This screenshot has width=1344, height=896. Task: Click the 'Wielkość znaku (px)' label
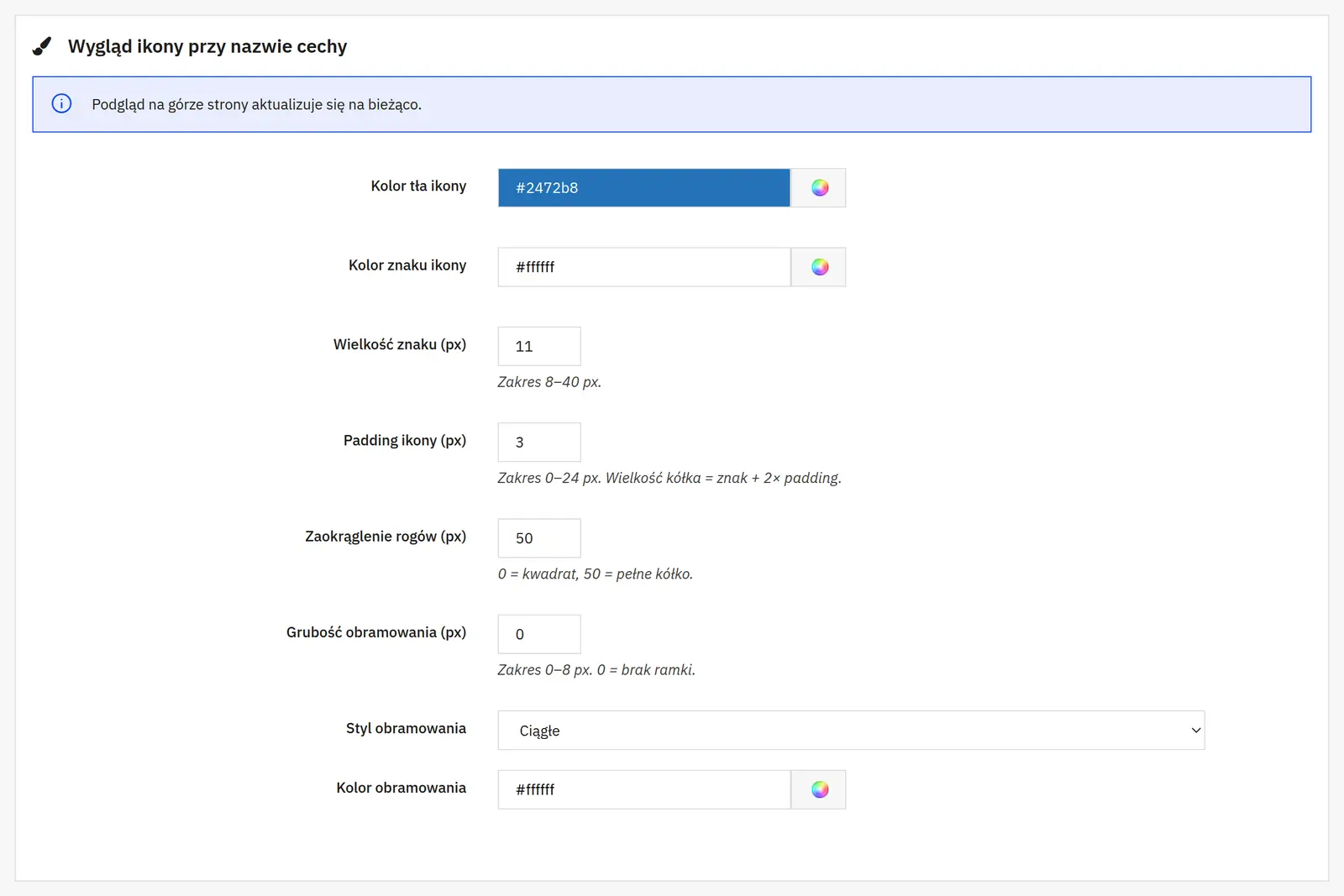click(400, 344)
